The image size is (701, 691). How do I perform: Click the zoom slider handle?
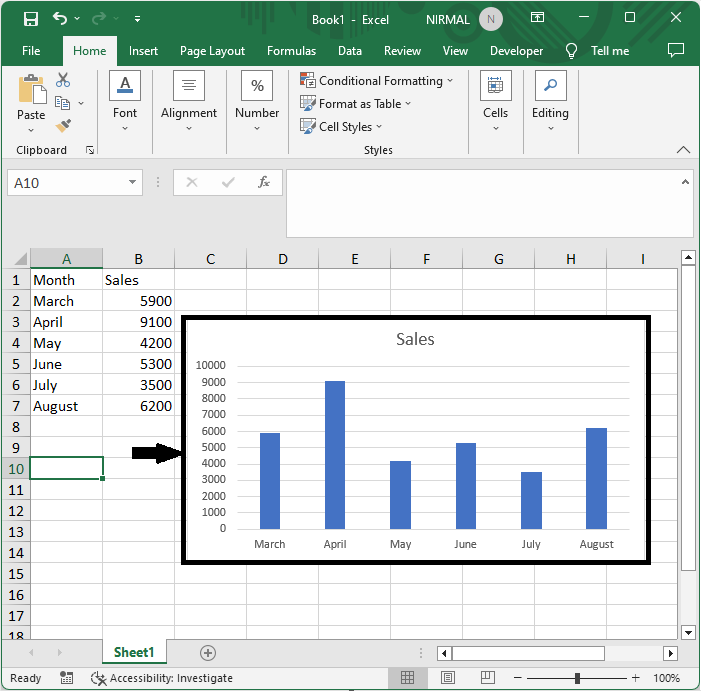[x=577, y=678]
